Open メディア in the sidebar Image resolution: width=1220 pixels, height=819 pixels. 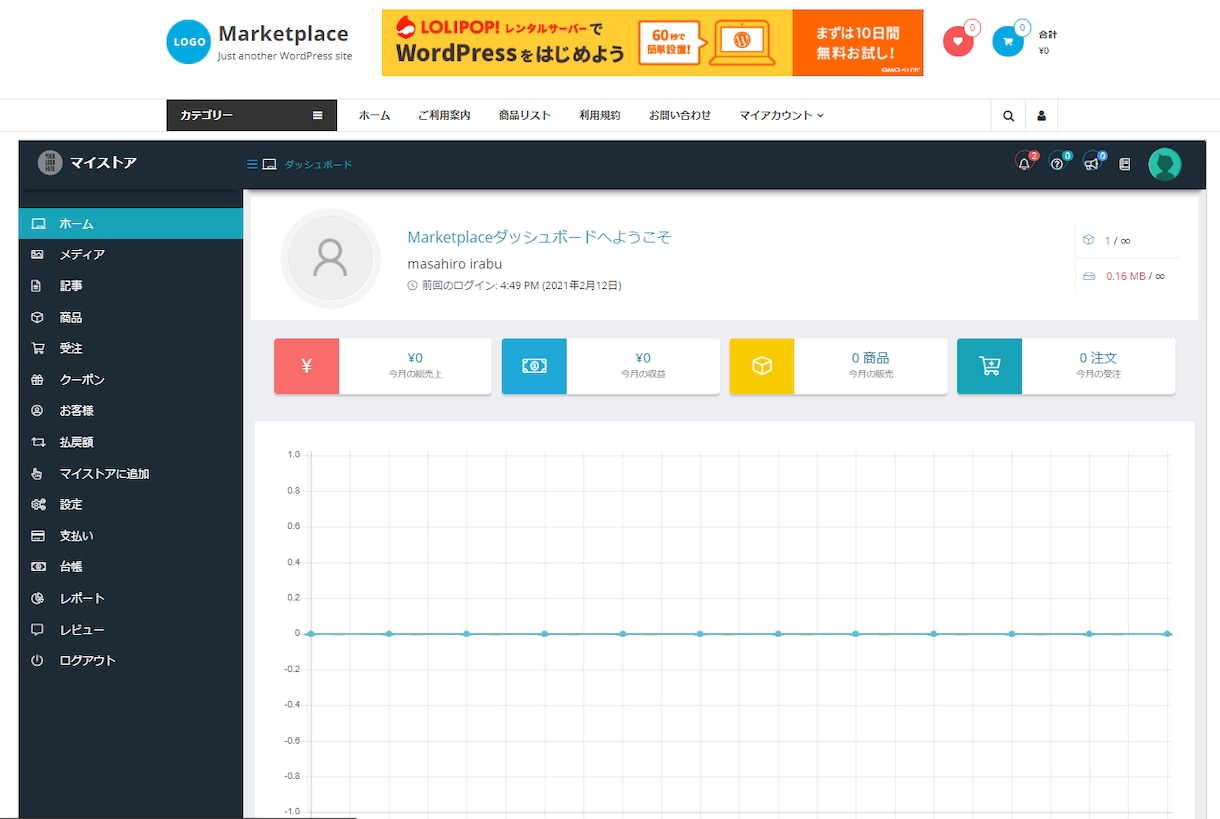[131, 255]
